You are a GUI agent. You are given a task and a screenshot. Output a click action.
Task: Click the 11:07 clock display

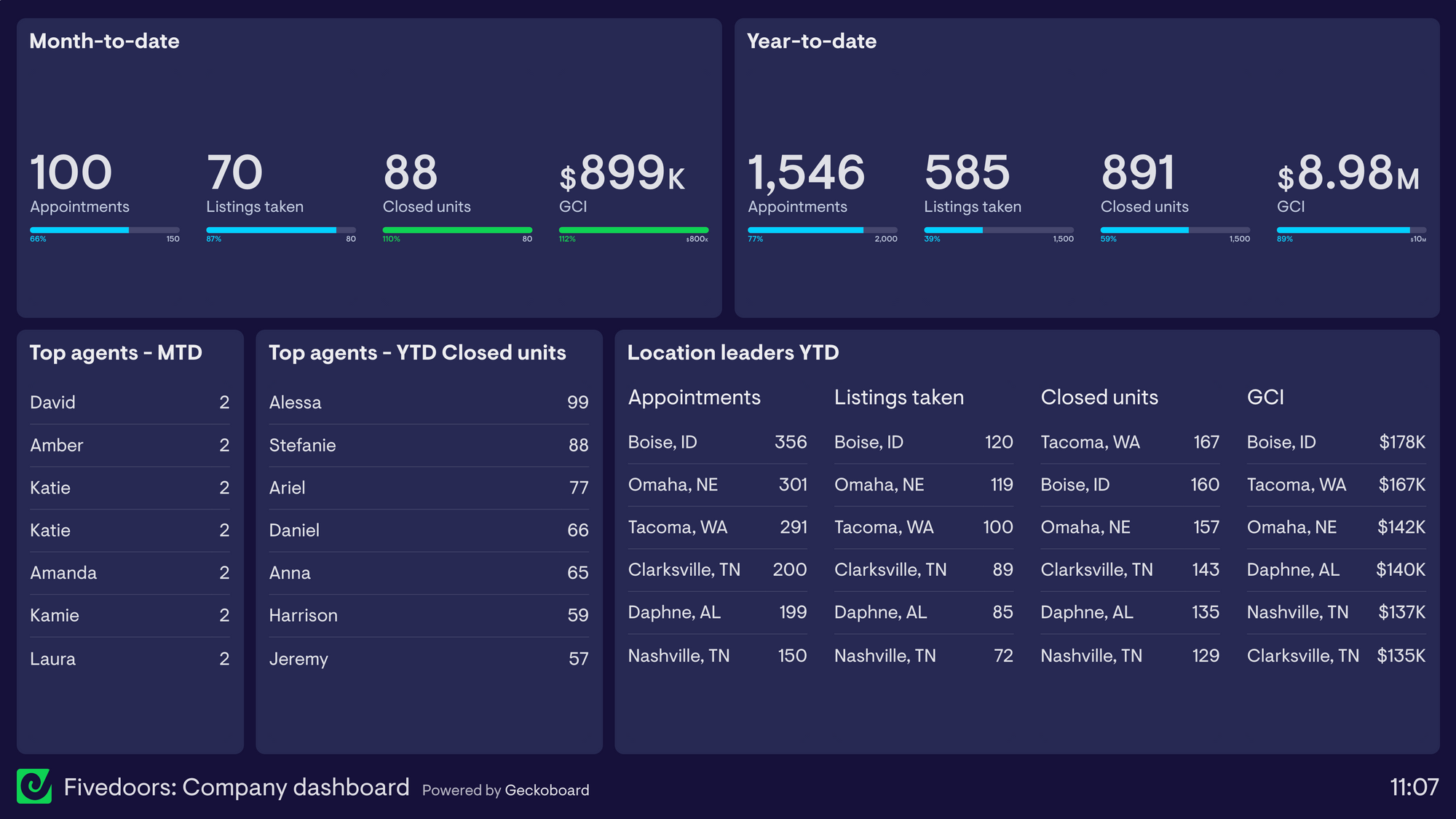coord(1414,787)
